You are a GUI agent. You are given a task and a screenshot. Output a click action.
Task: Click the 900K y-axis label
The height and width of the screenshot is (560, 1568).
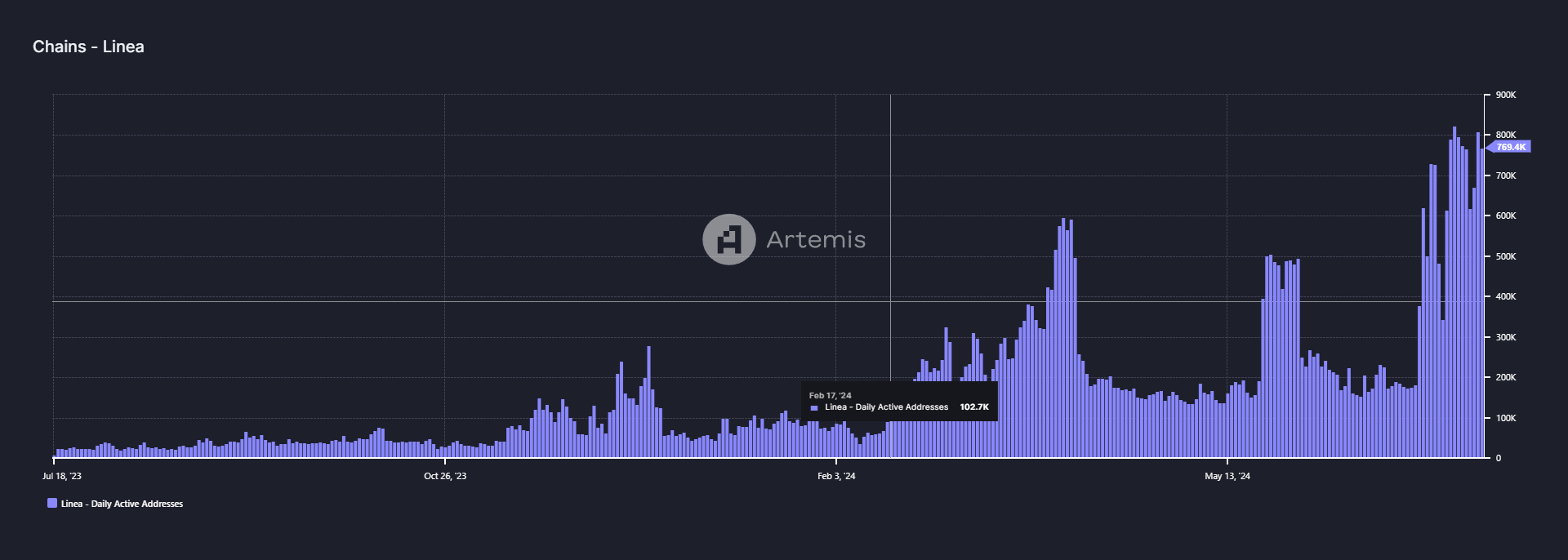click(x=1506, y=95)
